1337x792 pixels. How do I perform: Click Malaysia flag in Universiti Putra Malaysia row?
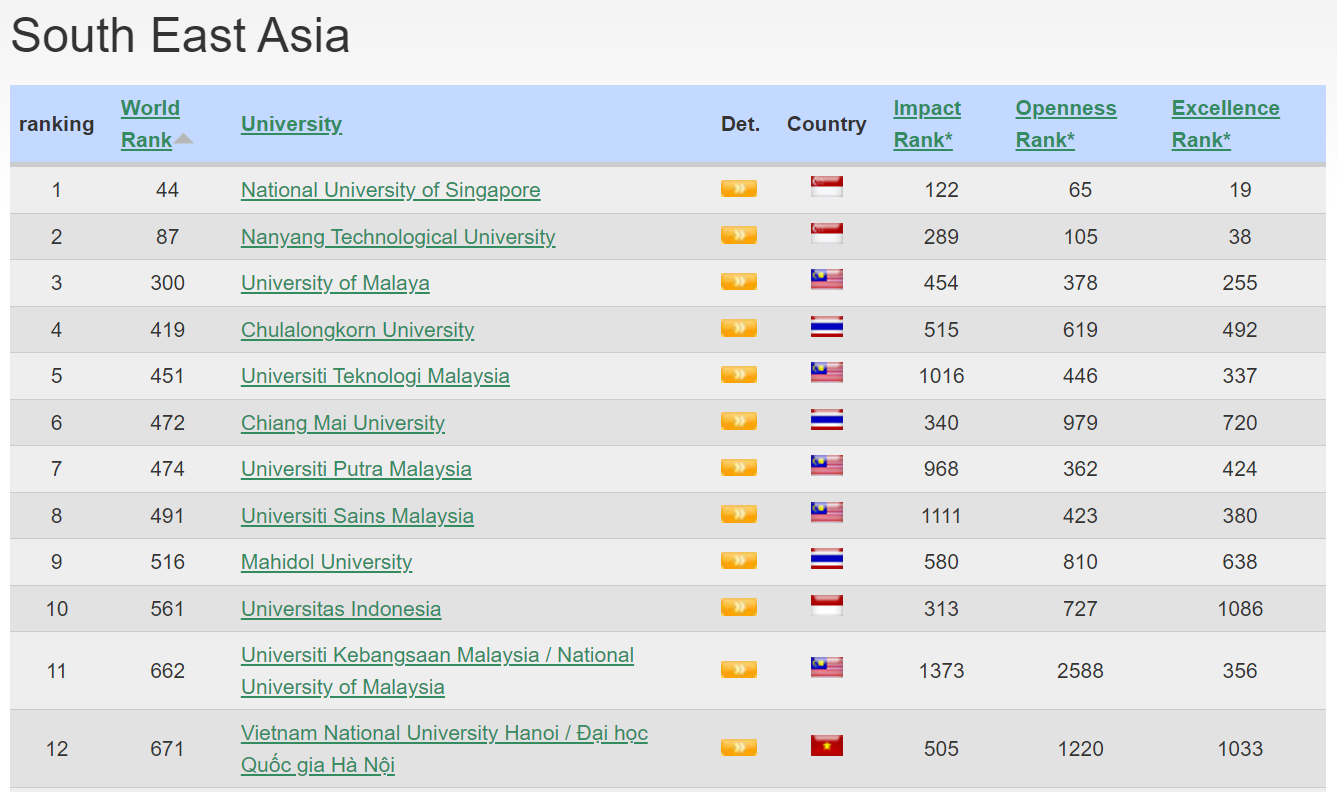pyautogui.click(x=827, y=466)
